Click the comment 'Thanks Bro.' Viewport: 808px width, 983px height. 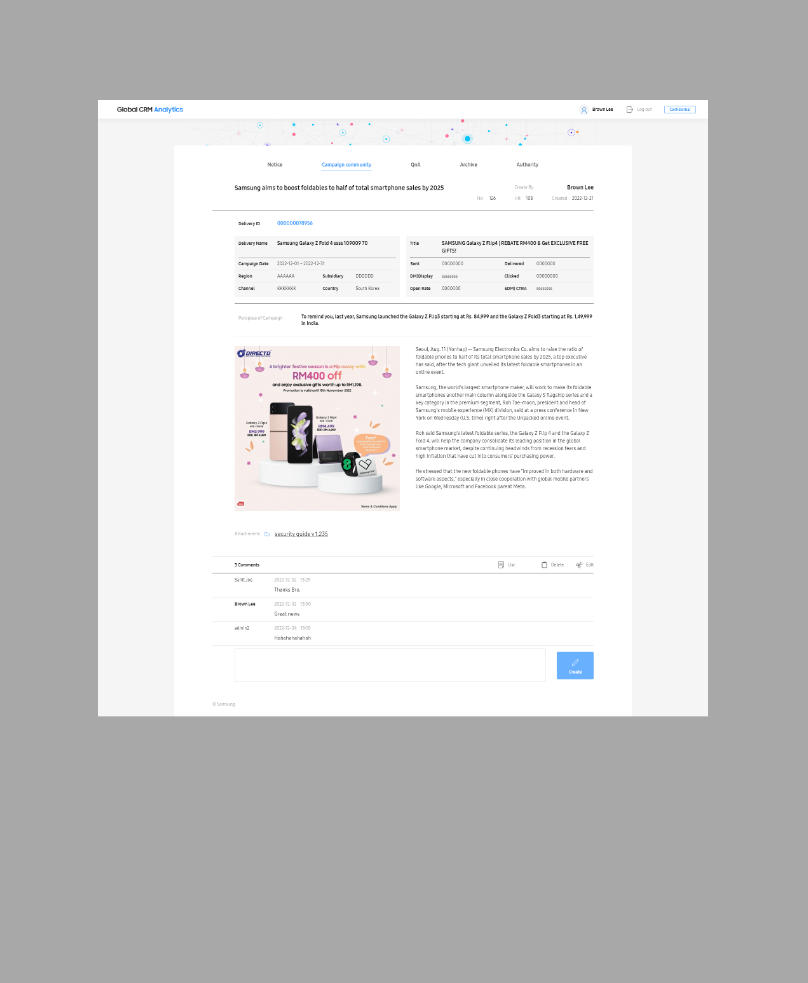(287, 590)
